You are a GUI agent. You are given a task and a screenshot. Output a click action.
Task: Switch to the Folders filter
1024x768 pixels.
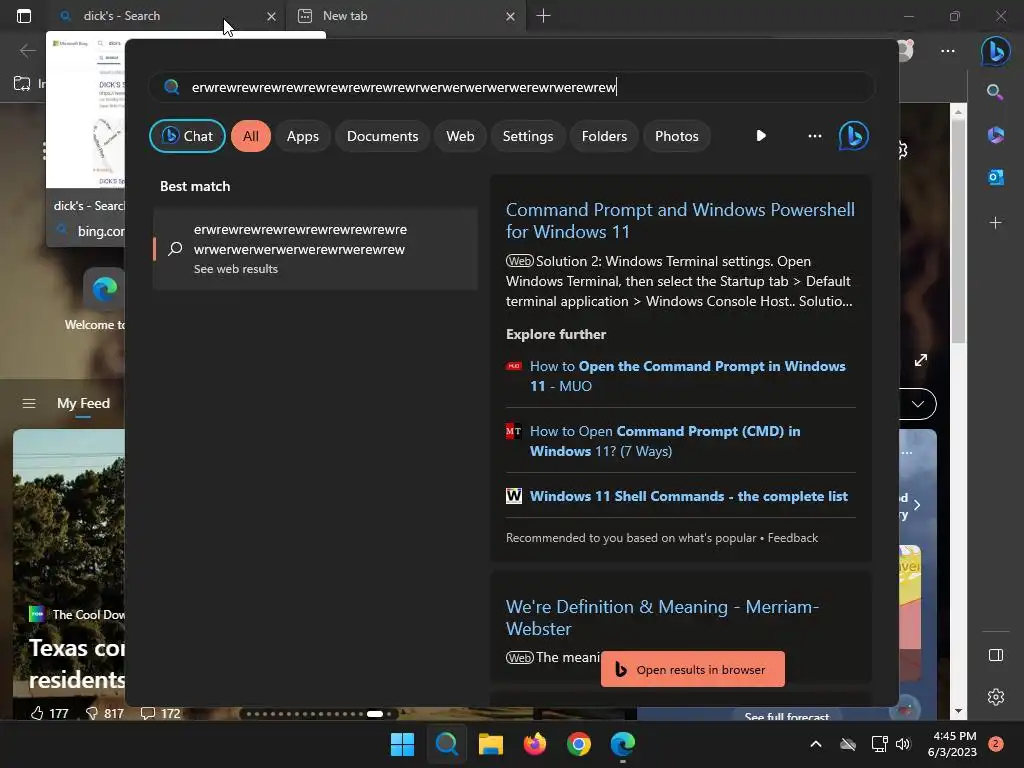click(x=604, y=136)
